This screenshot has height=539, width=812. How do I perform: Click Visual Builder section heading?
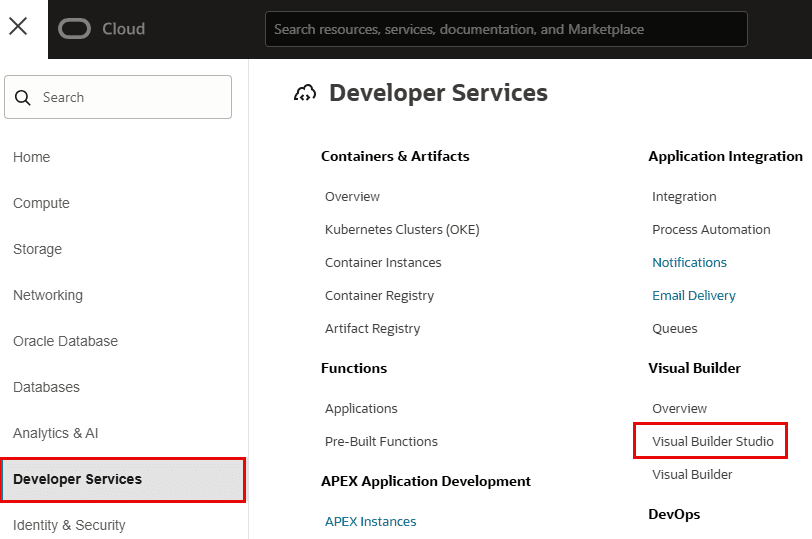coord(694,368)
